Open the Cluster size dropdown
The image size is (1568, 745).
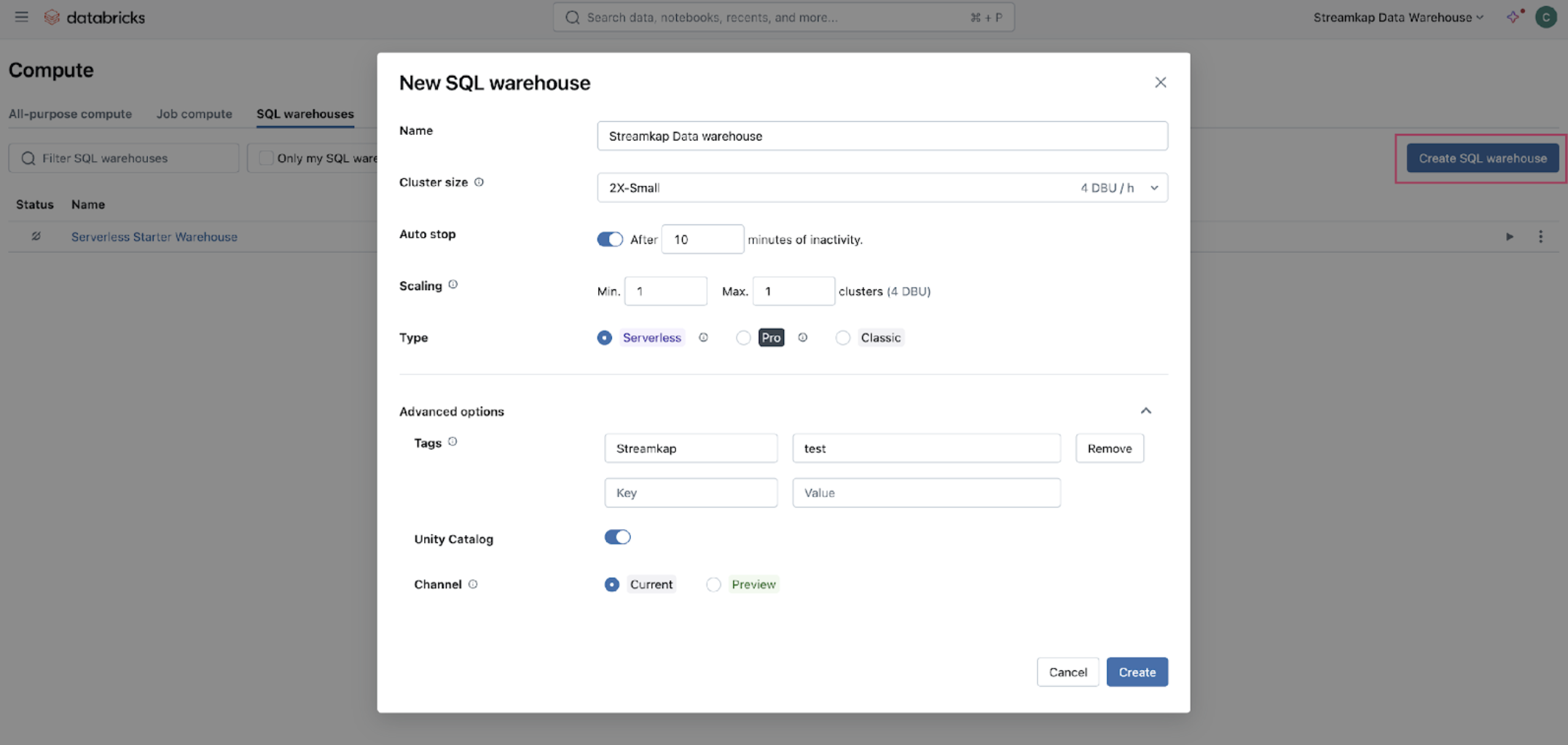(882, 187)
